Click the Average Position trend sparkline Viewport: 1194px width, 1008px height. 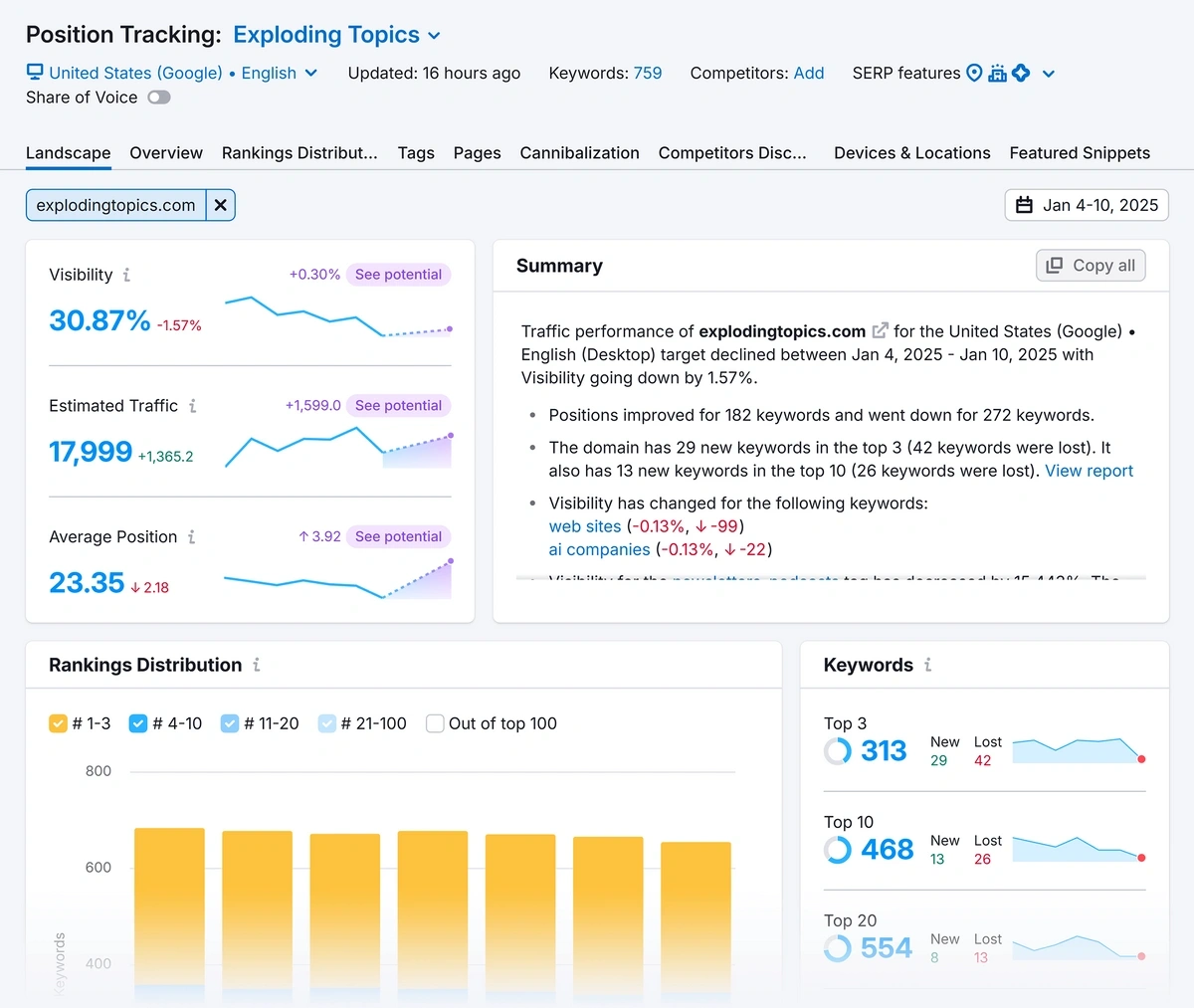[338, 579]
